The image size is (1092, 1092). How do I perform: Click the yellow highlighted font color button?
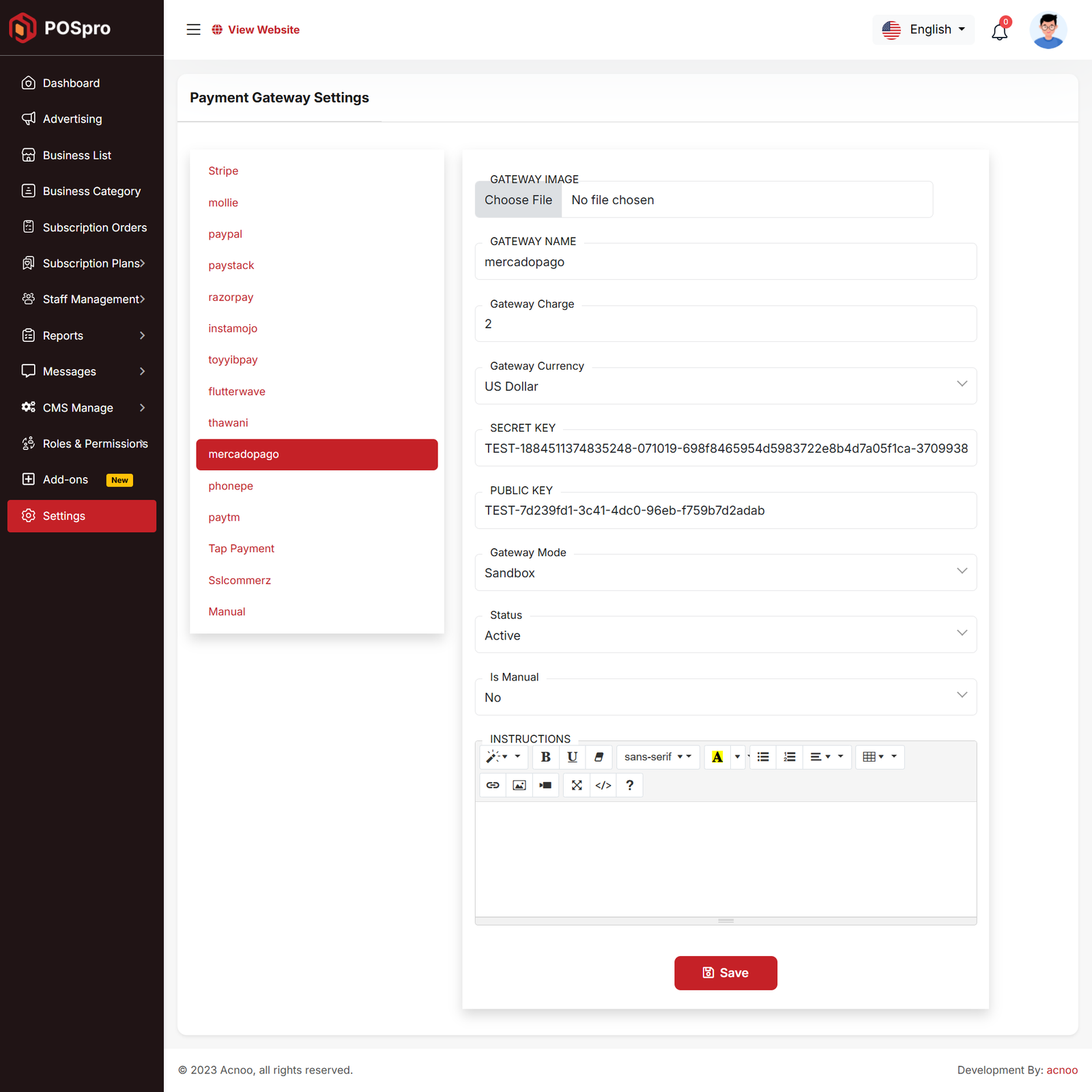(717, 757)
